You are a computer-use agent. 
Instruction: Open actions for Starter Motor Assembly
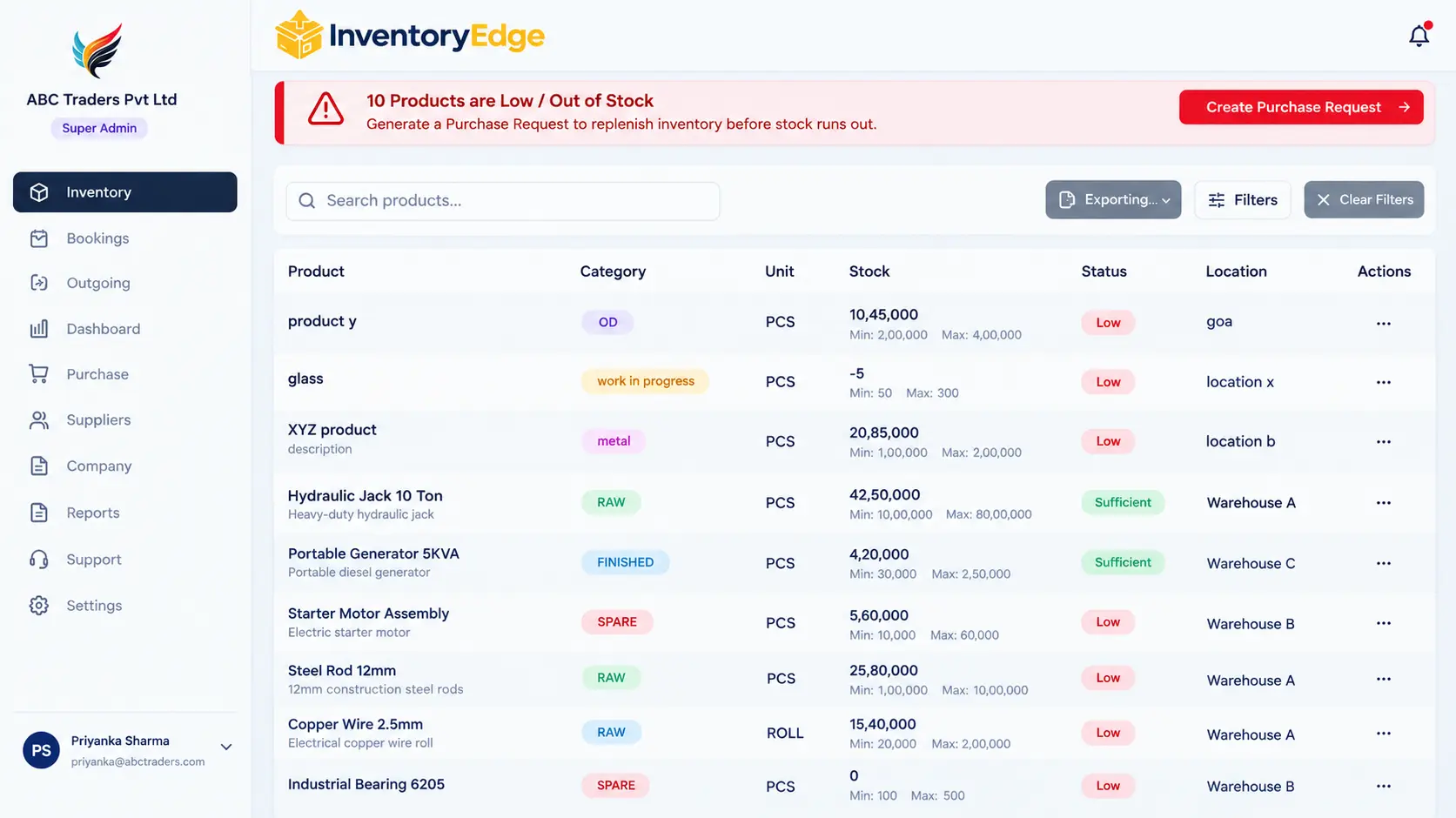click(1384, 623)
